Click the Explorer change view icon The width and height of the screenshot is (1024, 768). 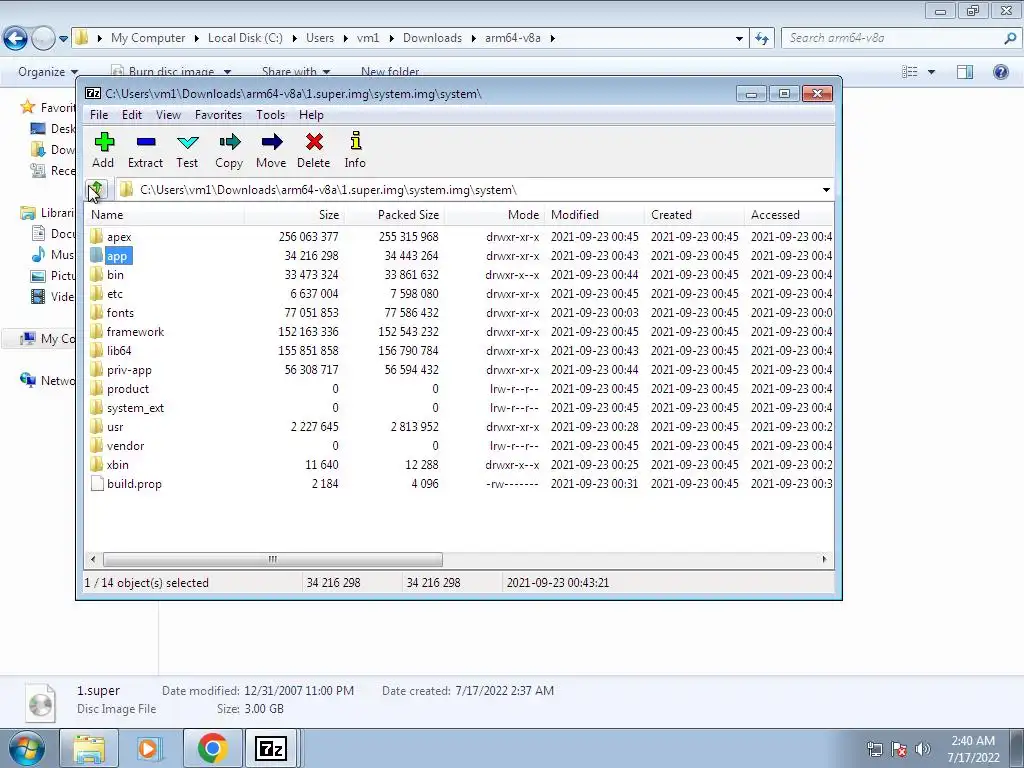[x=910, y=72]
